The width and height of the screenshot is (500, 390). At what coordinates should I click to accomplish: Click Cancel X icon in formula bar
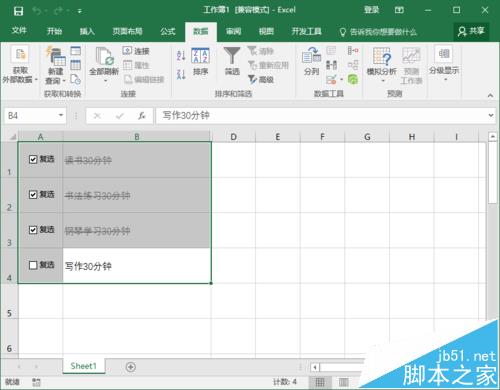point(97,116)
